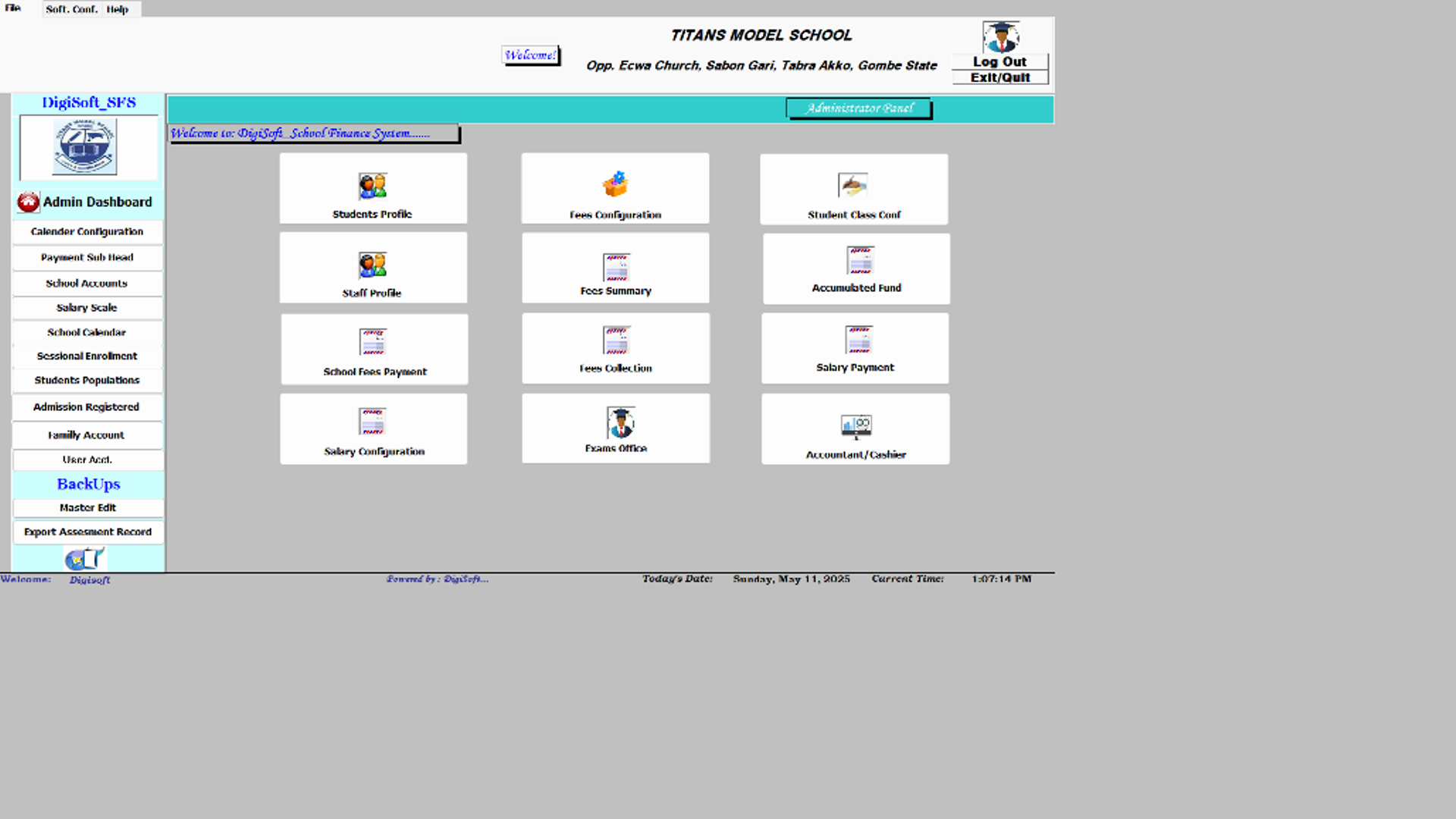This screenshot has height=819, width=1456.
Task: Open the Help menu
Action: click(117, 9)
